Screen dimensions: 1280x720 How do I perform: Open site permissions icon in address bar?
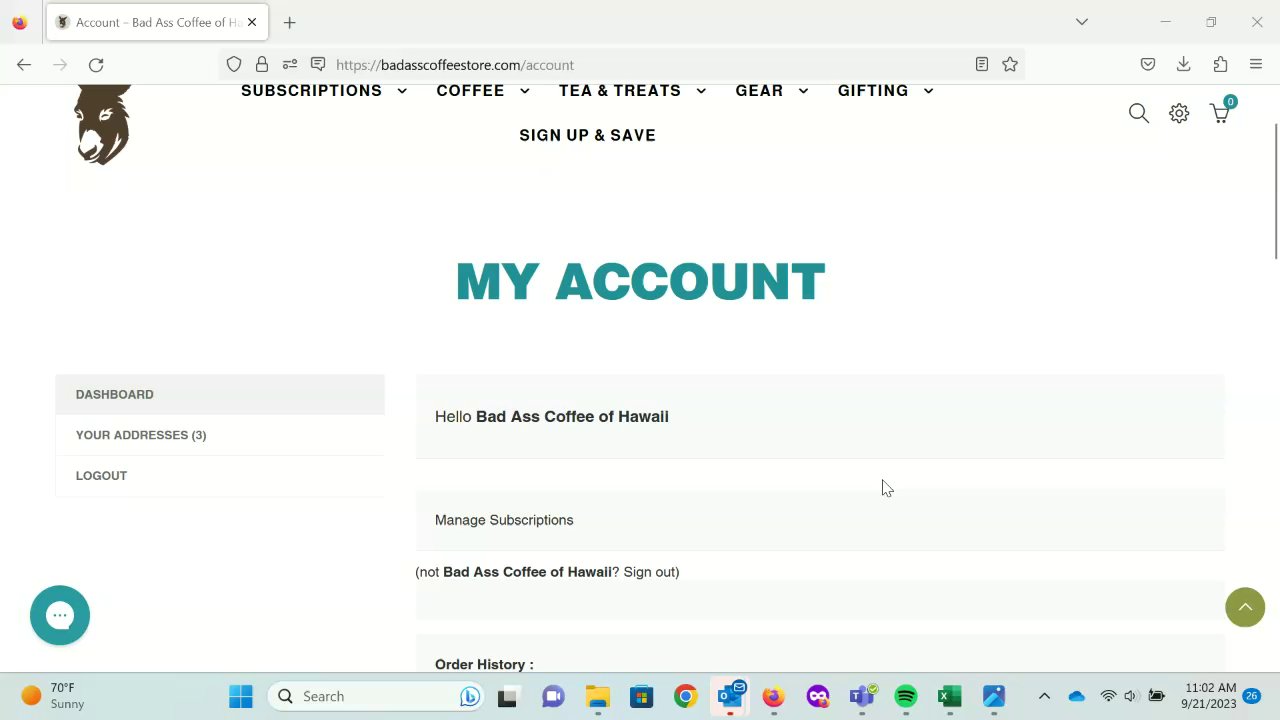tap(290, 65)
